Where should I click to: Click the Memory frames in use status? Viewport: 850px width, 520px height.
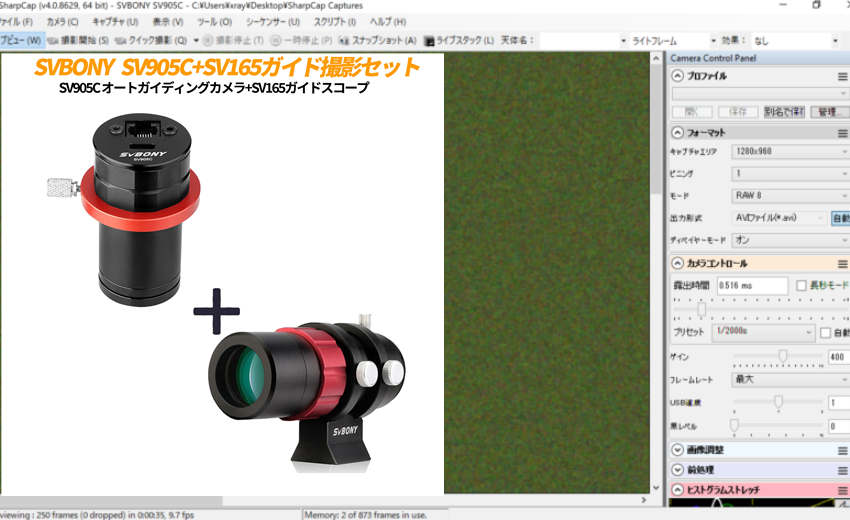pos(365,515)
